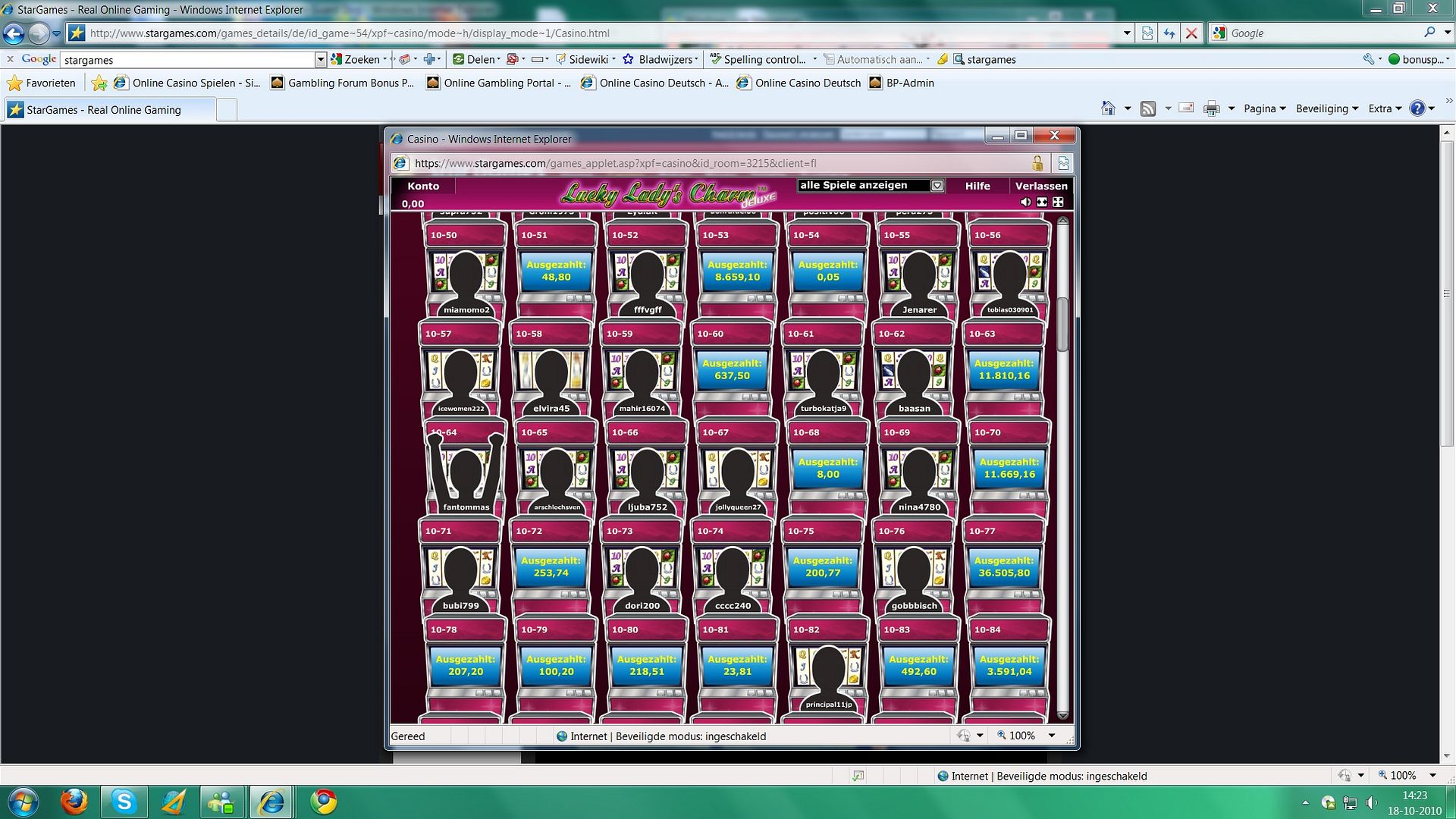Close the Google toolbar with its X
The width and height of the screenshot is (1456, 819).
pos(10,59)
